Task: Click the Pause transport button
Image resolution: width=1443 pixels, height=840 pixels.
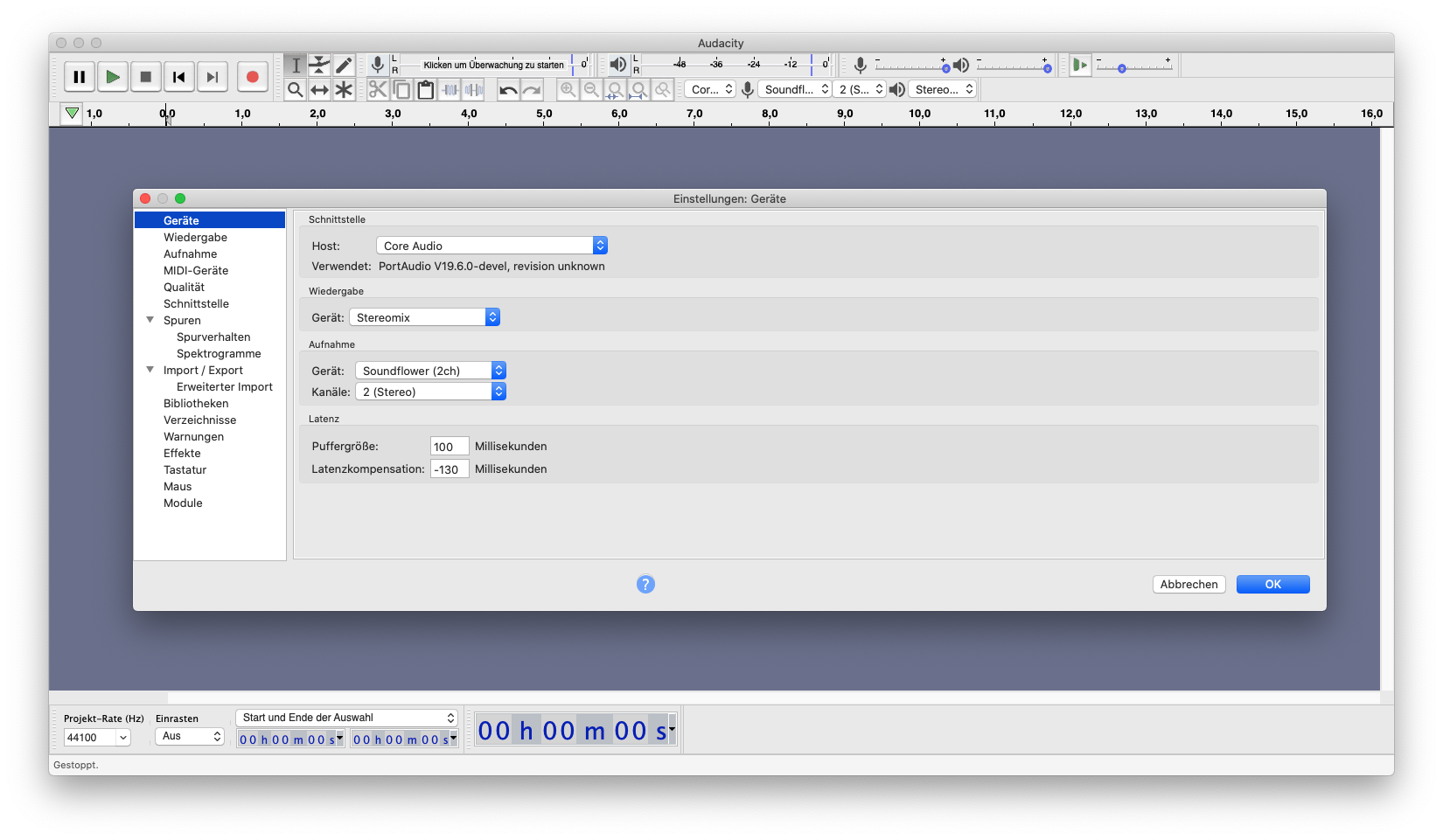Action: (79, 77)
